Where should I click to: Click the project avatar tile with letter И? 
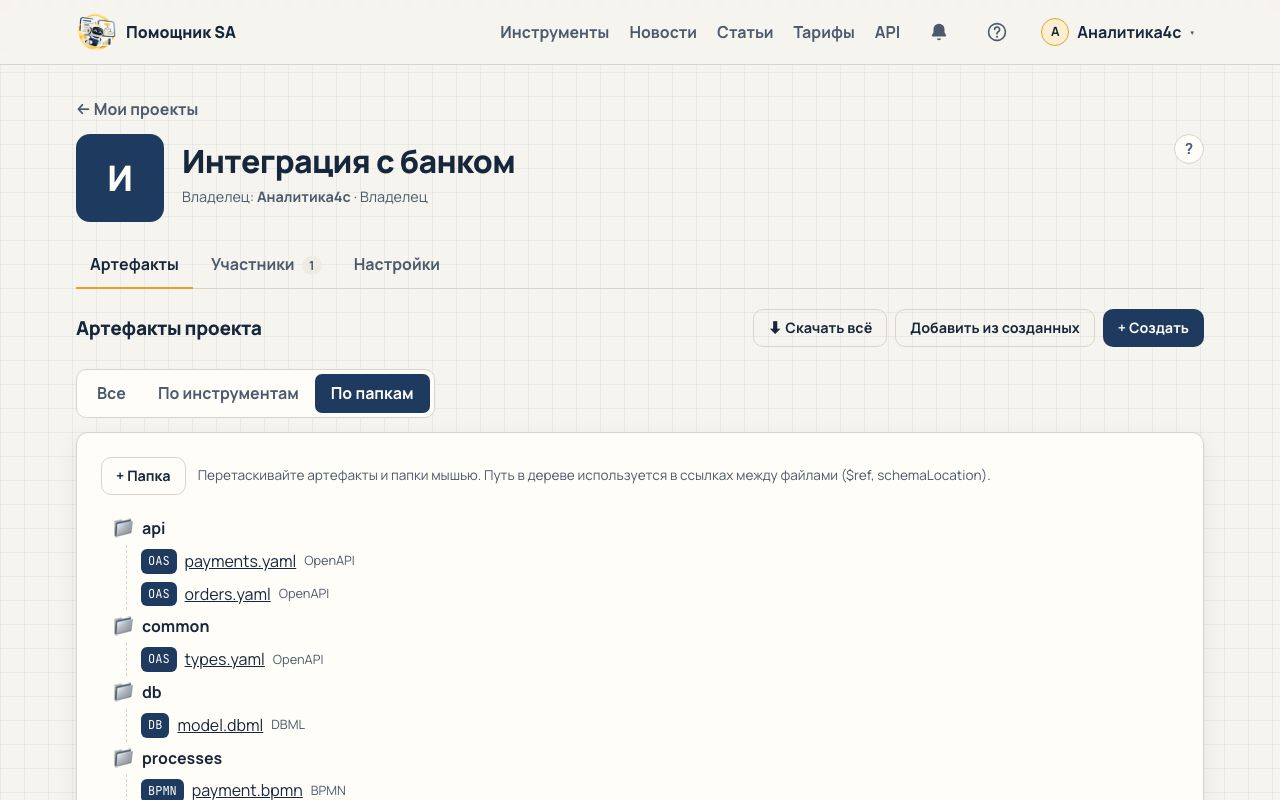pyautogui.click(x=120, y=178)
